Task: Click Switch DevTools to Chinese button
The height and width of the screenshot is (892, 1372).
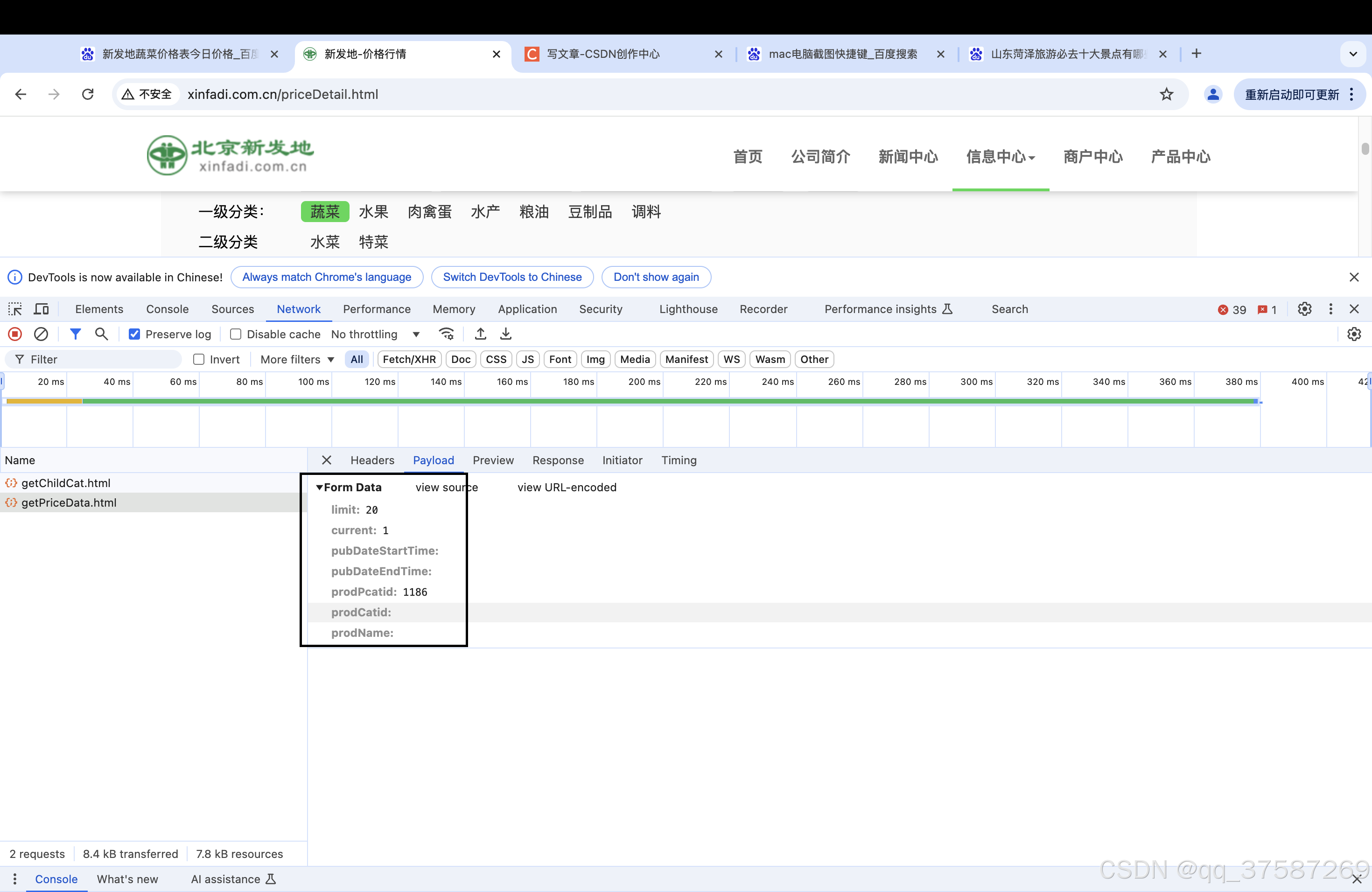Action: tap(512, 277)
